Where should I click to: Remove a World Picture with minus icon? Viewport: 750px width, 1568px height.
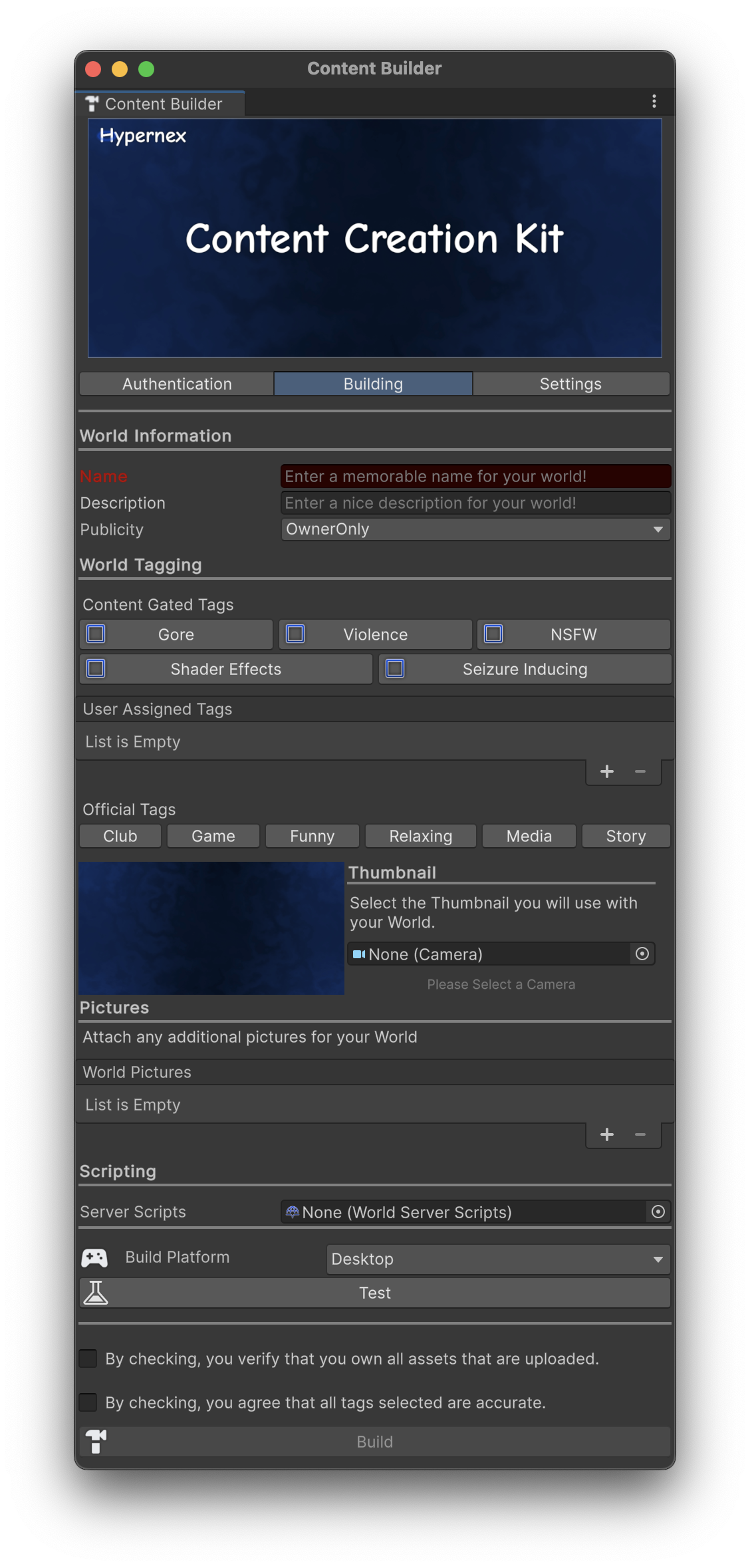pos(640,1134)
